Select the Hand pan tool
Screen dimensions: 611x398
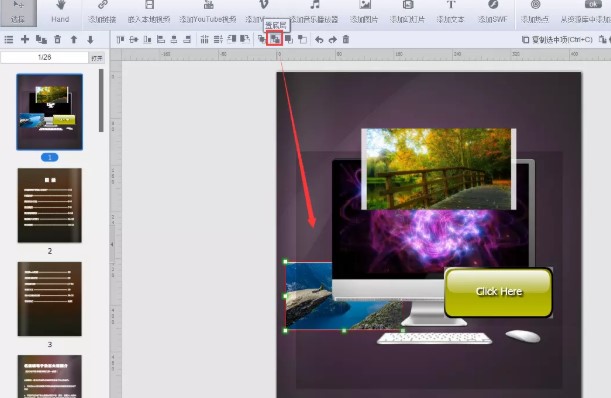point(60,12)
